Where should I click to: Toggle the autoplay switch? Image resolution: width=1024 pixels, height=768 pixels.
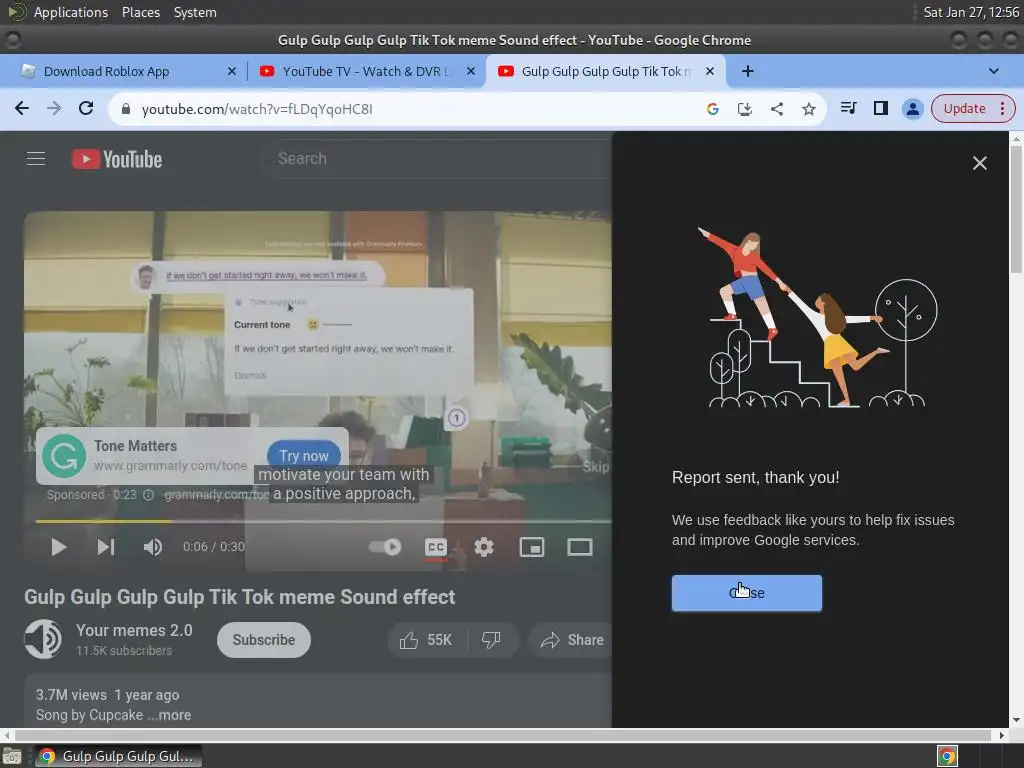click(385, 547)
